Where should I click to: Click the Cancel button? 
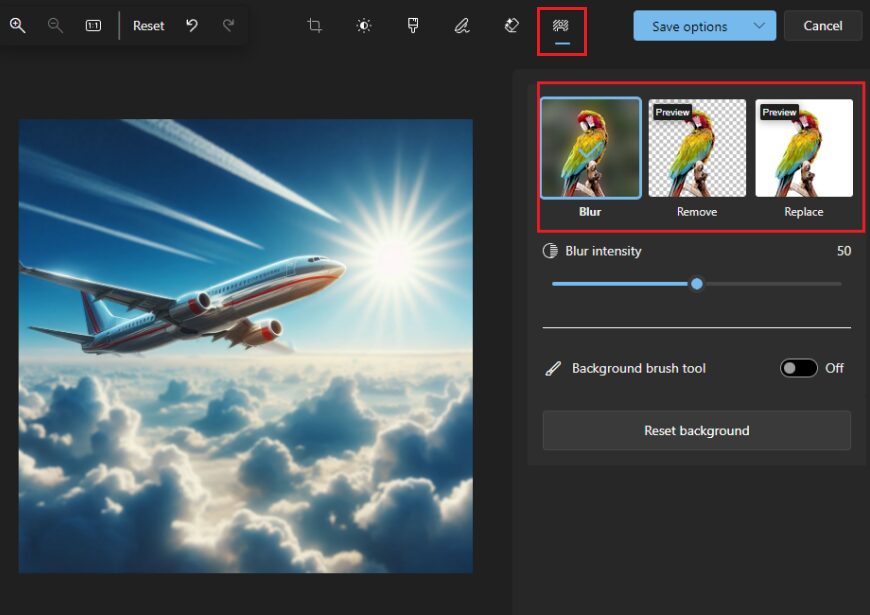823,26
